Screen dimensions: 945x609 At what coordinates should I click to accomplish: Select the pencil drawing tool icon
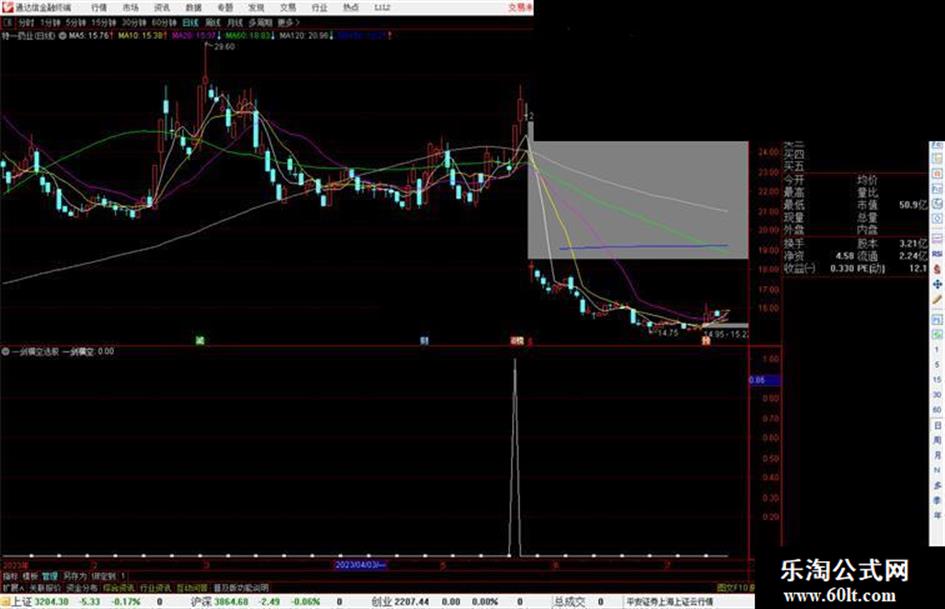coord(937,300)
